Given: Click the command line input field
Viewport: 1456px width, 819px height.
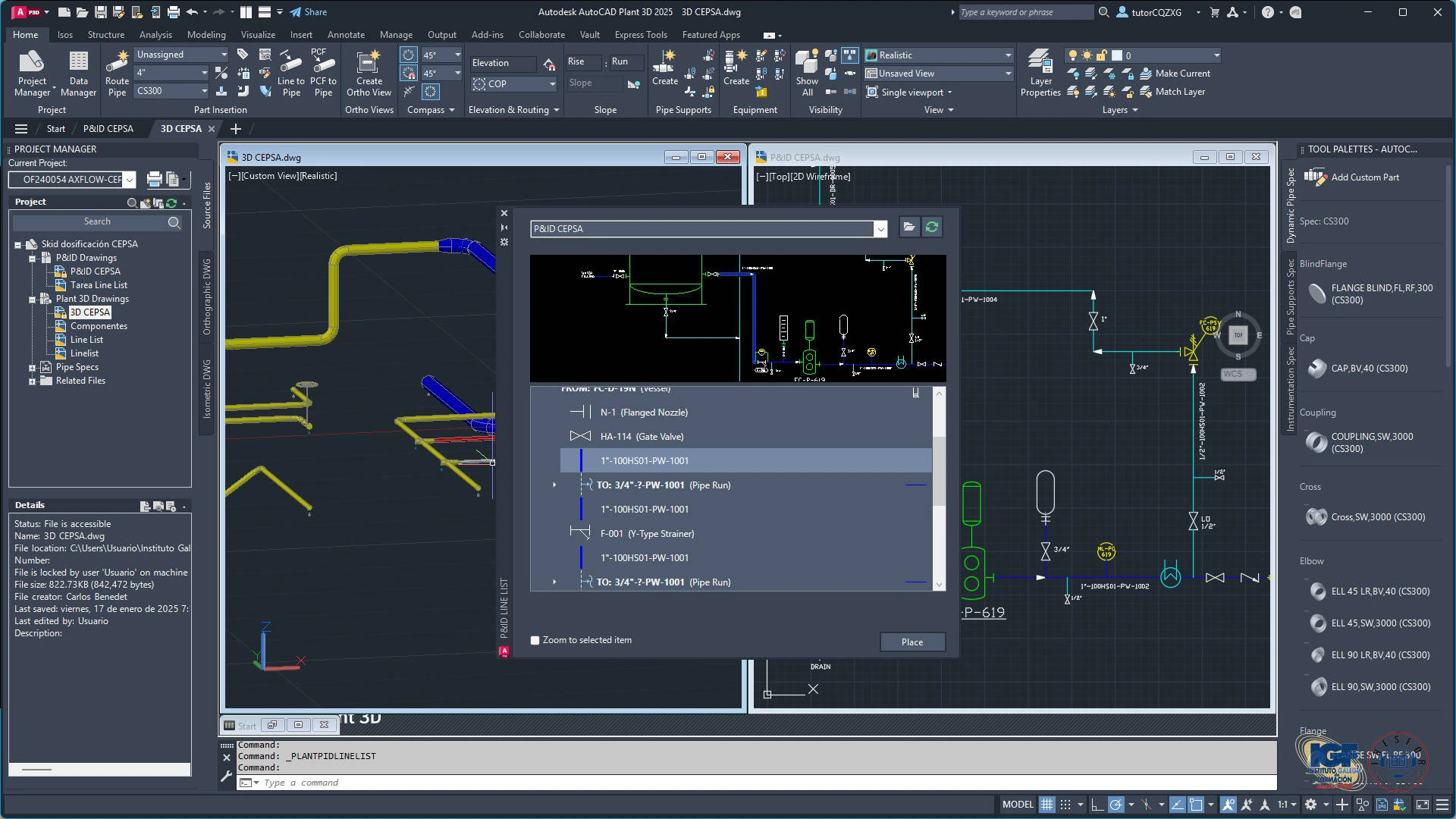Looking at the screenshot, I should click(758, 783).
